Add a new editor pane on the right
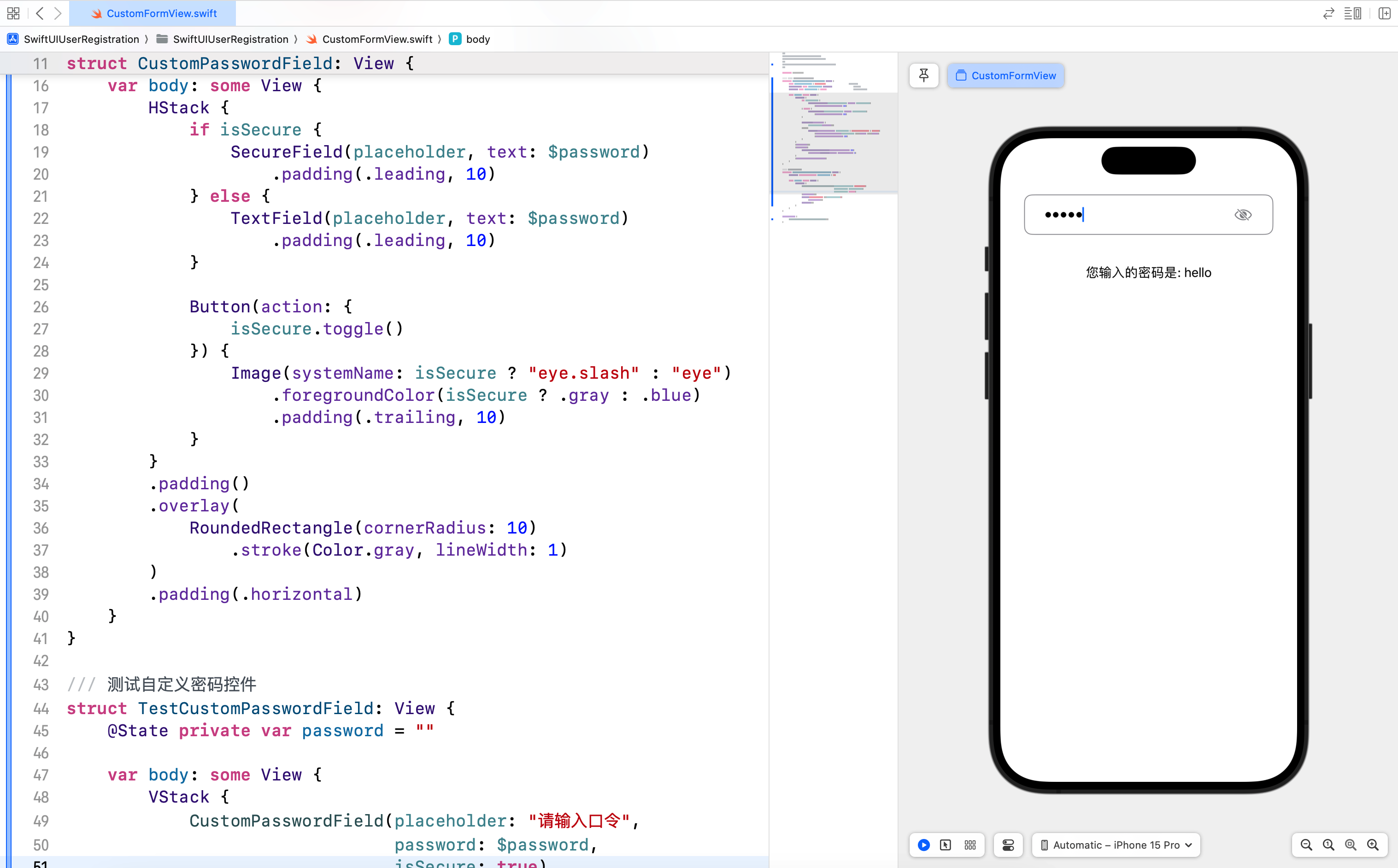Viewport: 1398px width, 868px height. (x=1384, y=13)
